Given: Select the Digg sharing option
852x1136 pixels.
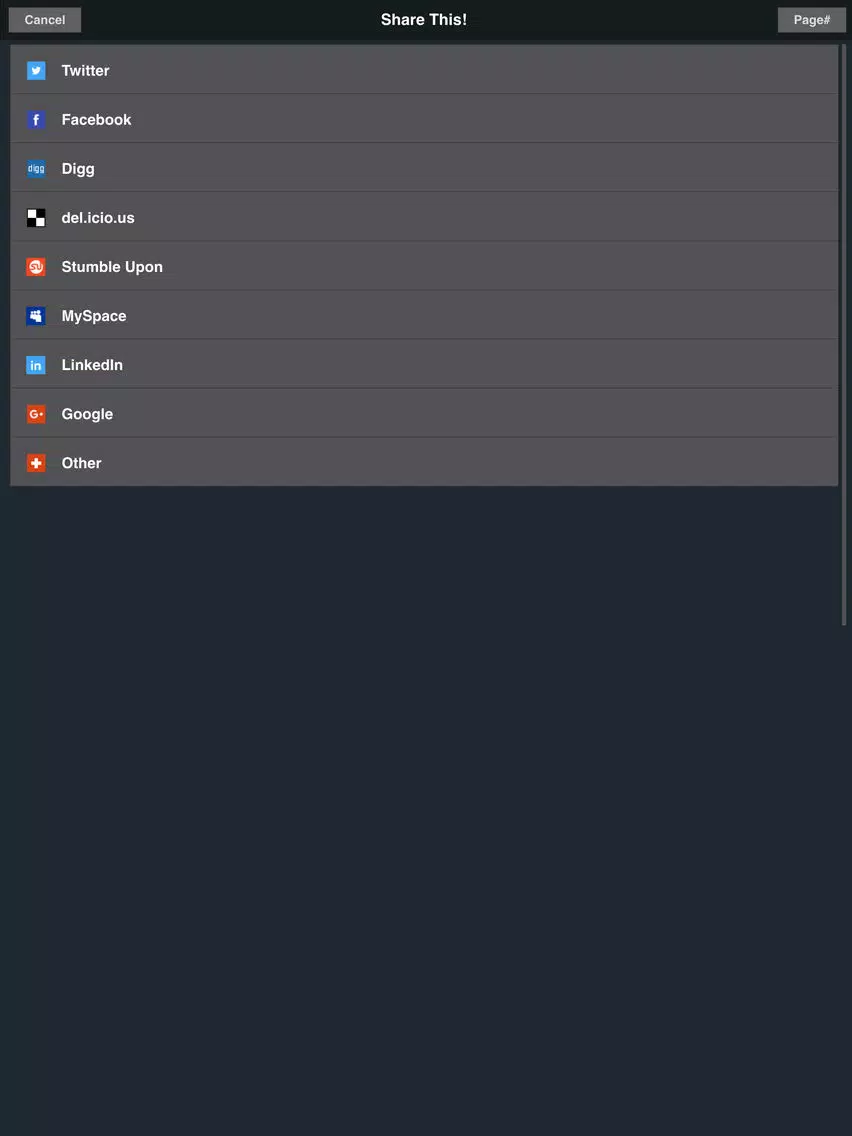Looking at the screenshot, I should [424, 168].
